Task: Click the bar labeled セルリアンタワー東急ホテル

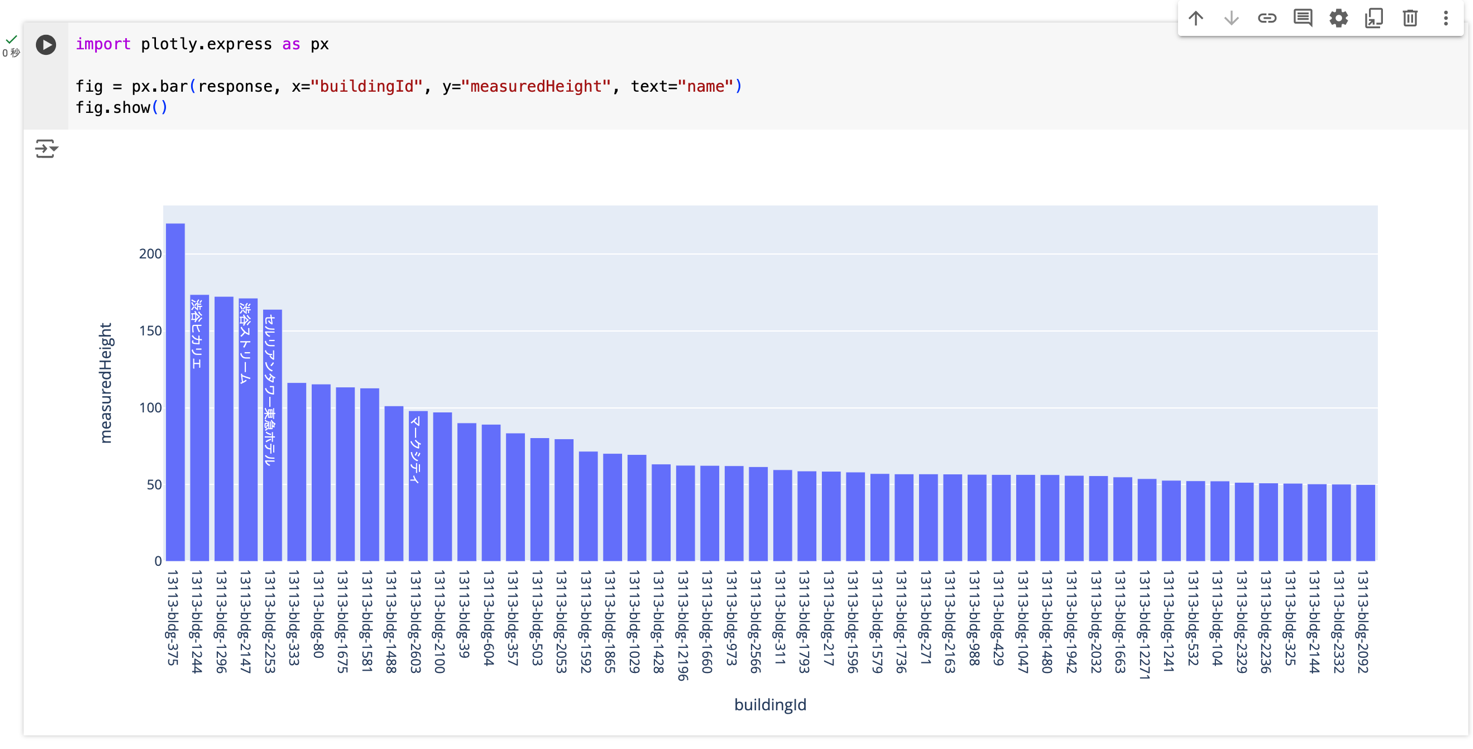Action: click(x=272, y=435)
